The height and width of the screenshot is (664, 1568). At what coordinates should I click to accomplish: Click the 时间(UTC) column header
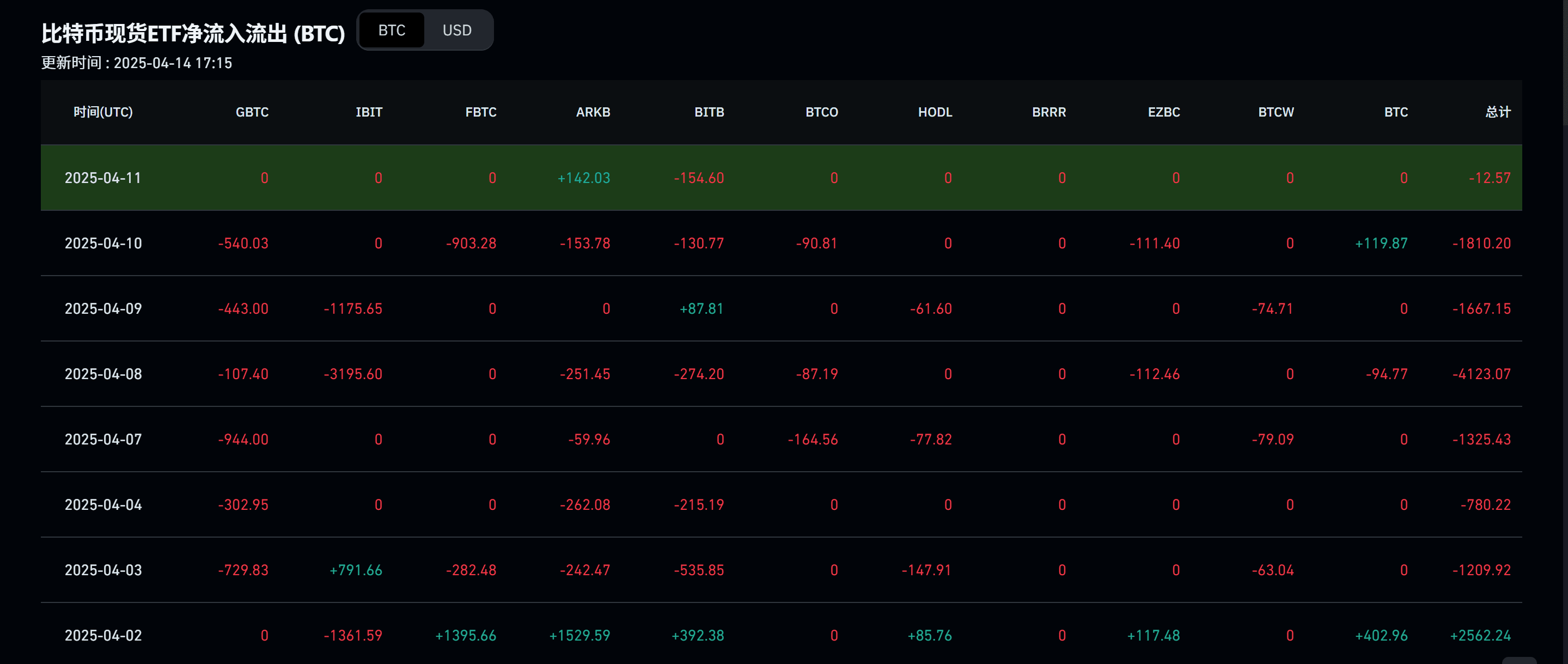coord(103,112)
